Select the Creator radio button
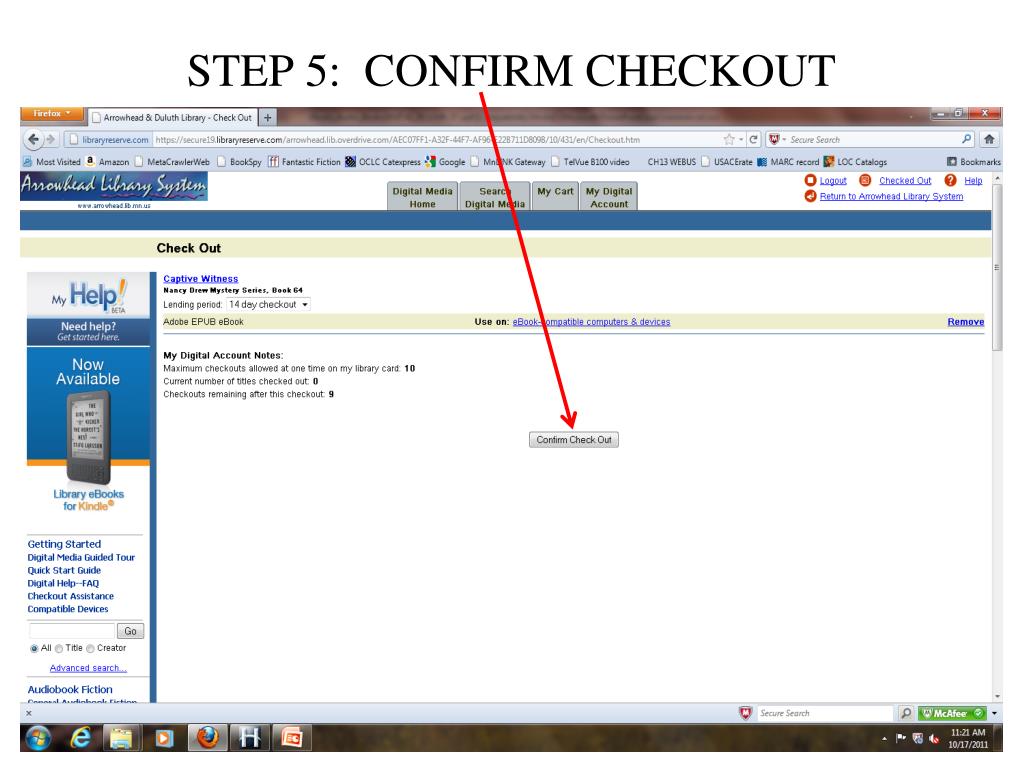 90,648
